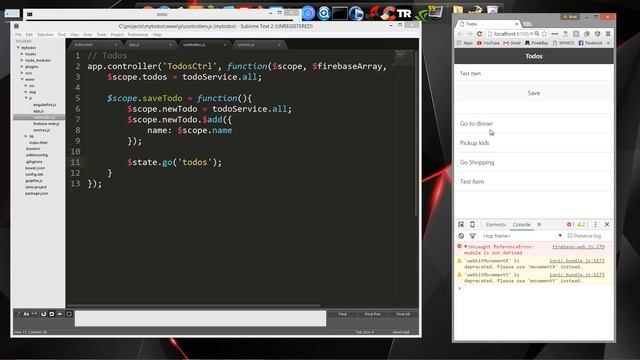Toggle the case sensitive option in the find panel
Image resolution: width=640 pixels, height=360 pixels.
[26, 314]
